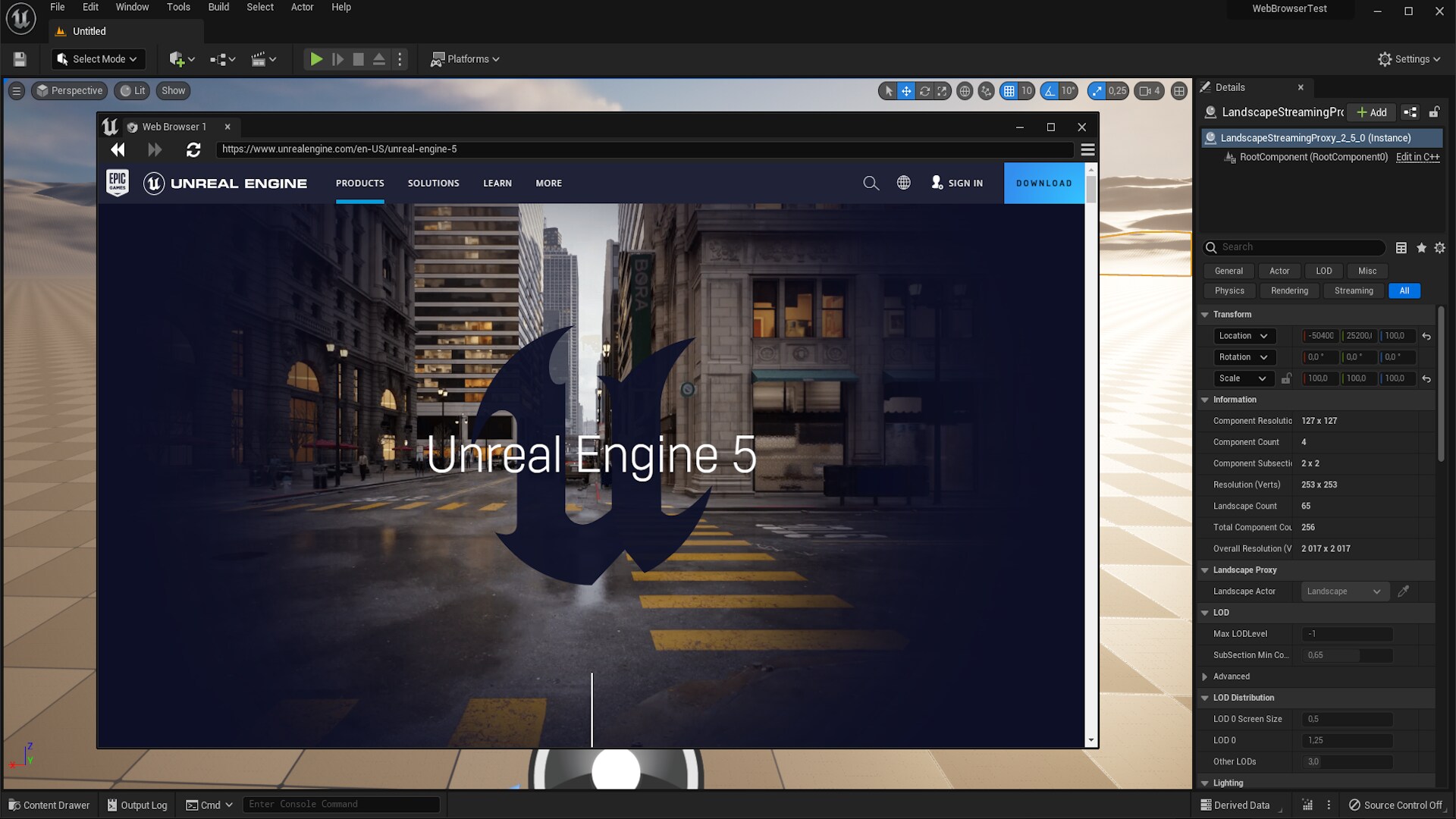Click the web page search magnifier
The height and width of the screenshot is (819, 1456).
871,183
